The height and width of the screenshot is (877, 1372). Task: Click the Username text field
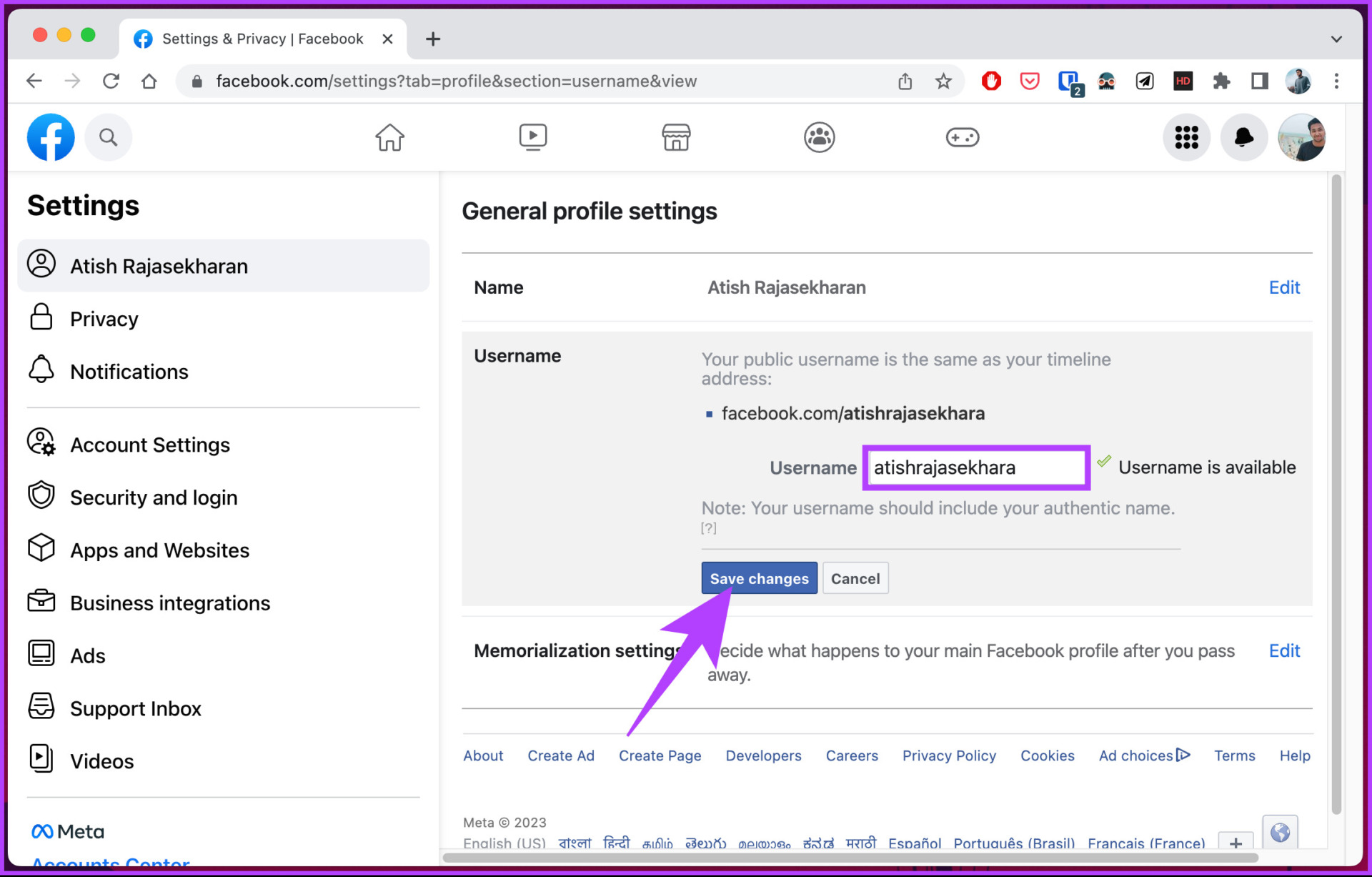(976, 467)
